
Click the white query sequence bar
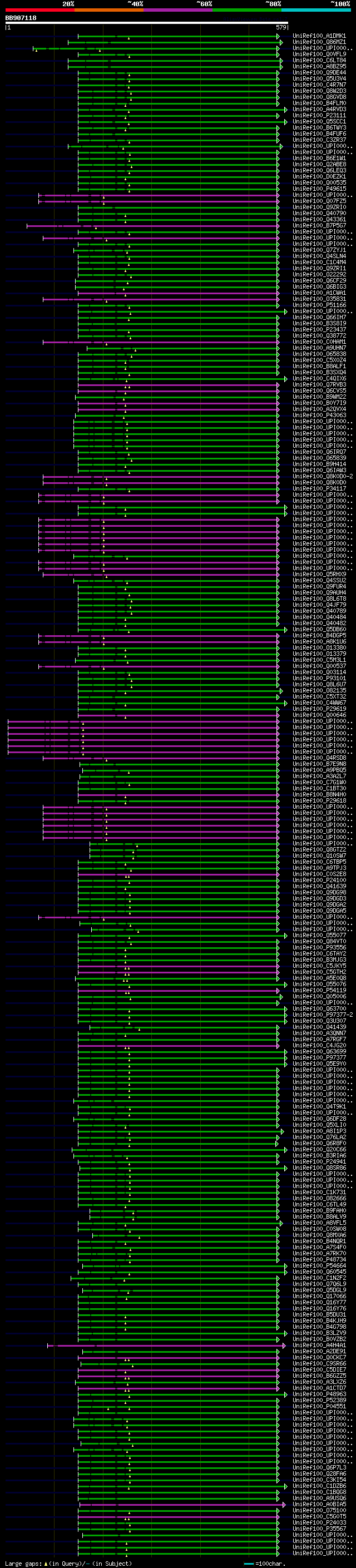tap(147, 22)
